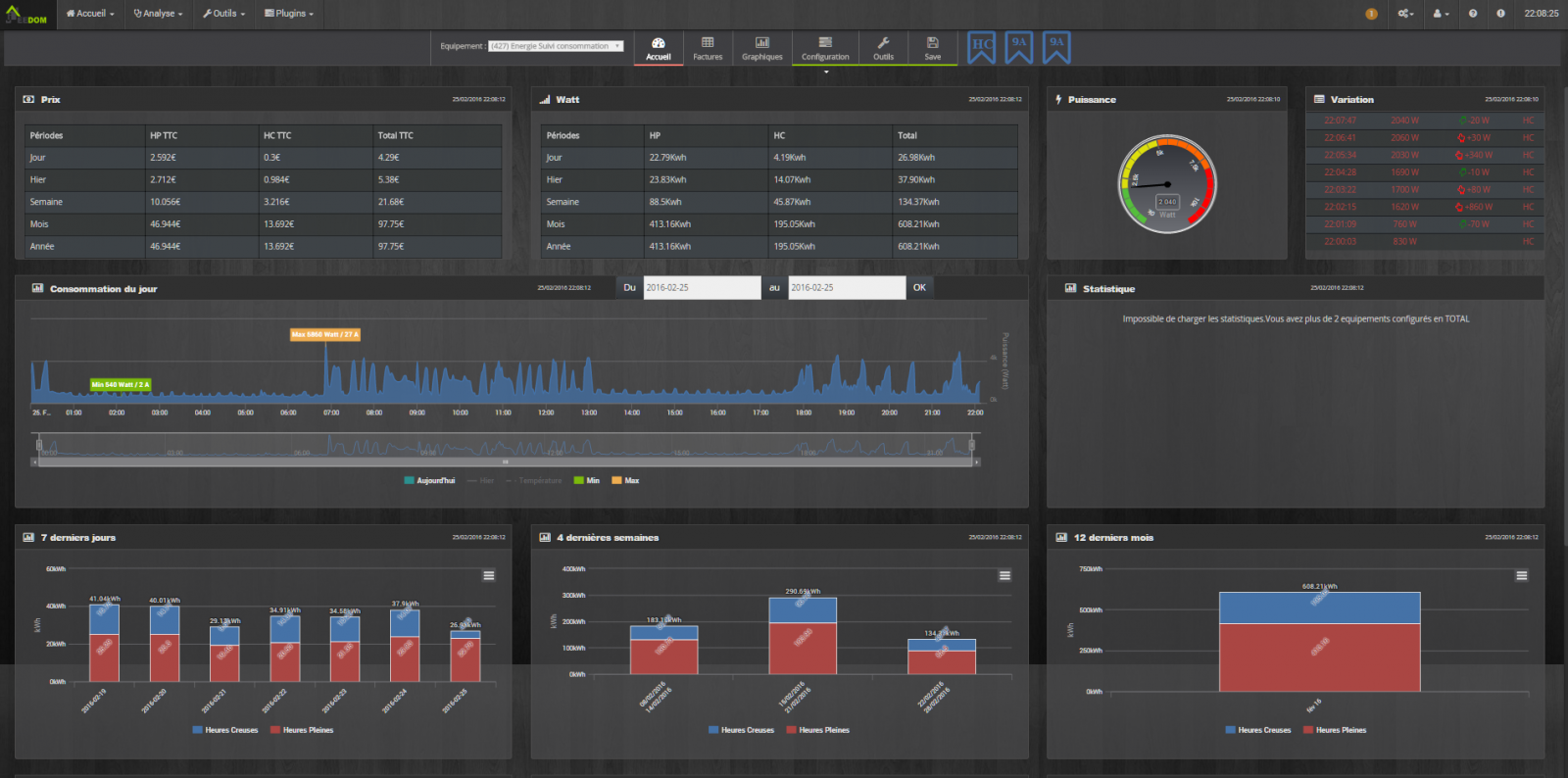The image size is (1568, 778).
Task: Toggle the Température series in legend
Action: click(x=533, y=480)
